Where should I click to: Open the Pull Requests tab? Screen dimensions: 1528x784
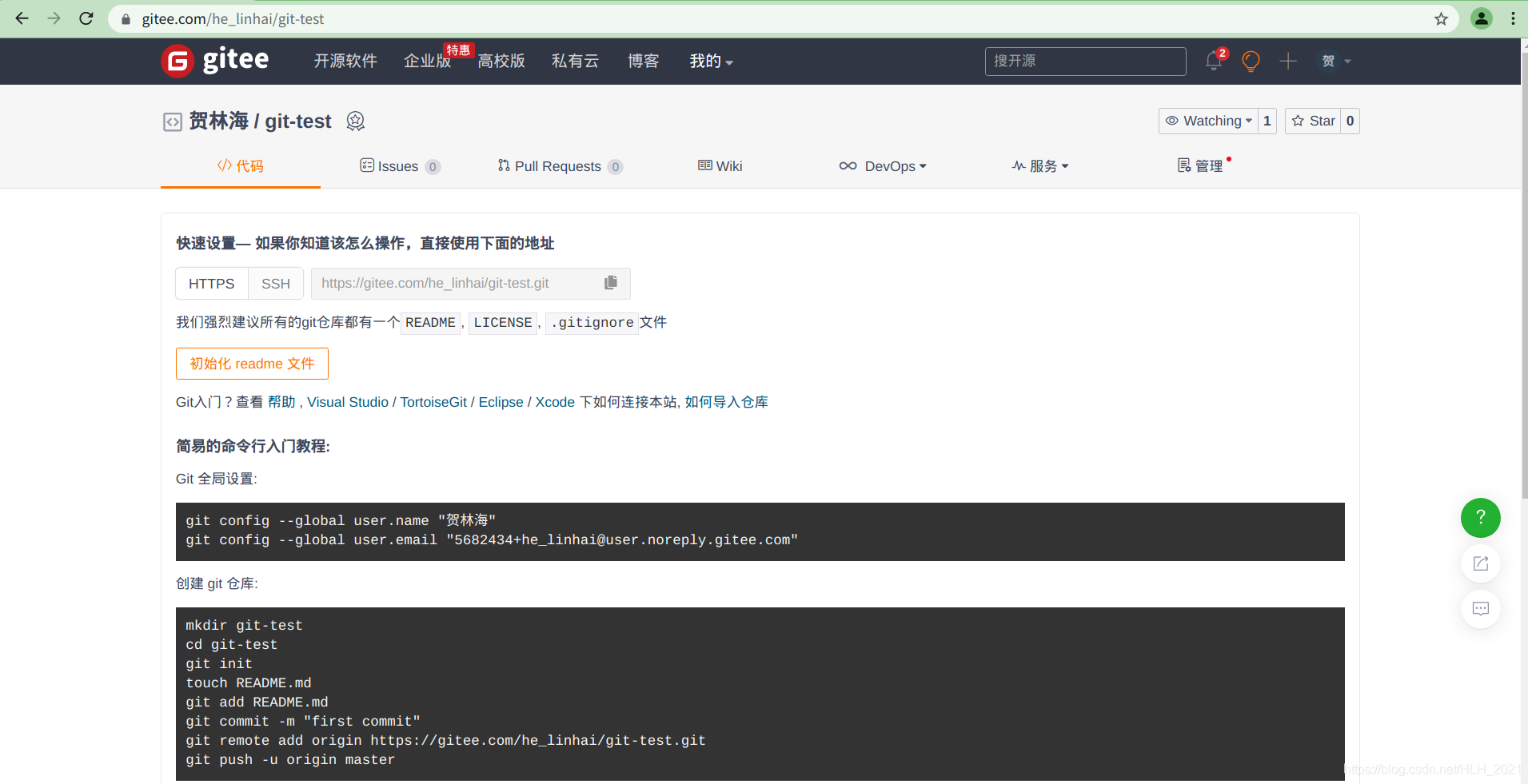560,166
